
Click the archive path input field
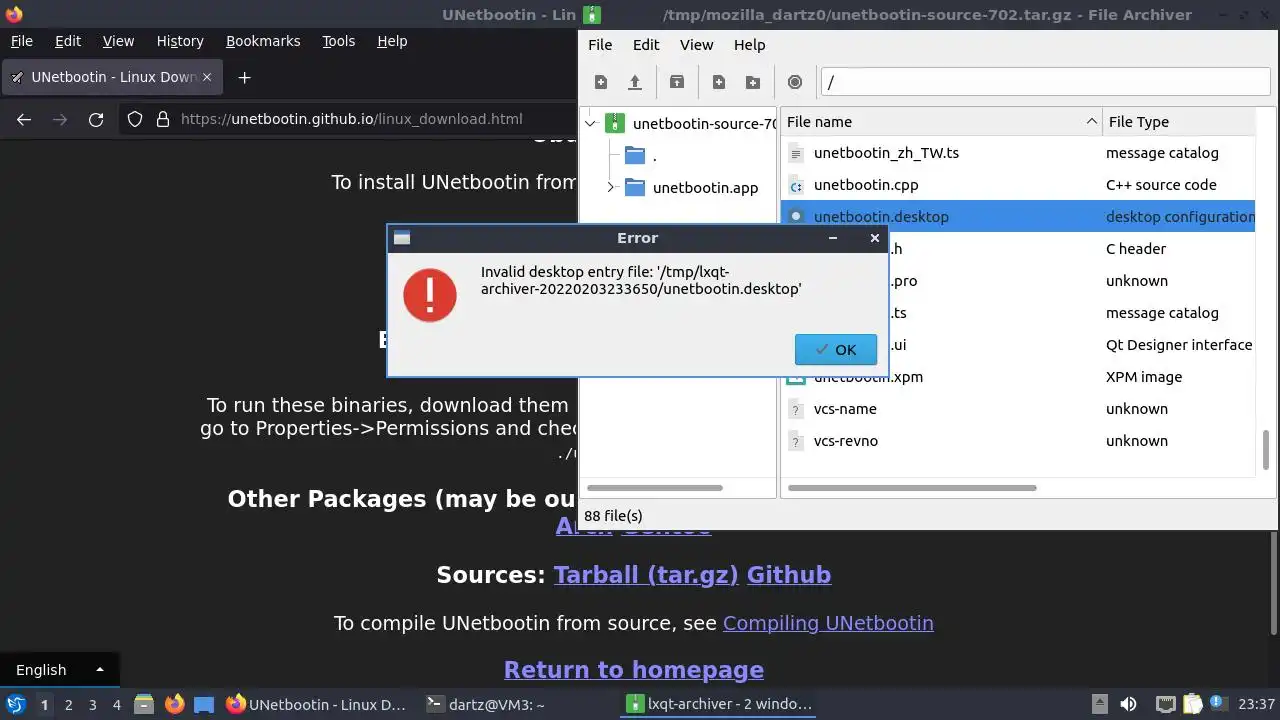point(1045,82)
